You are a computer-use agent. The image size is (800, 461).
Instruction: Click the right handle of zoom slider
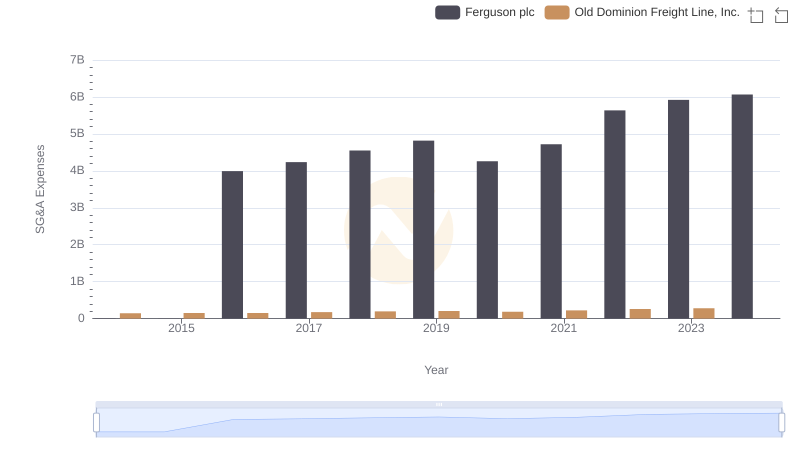(781, 423)
